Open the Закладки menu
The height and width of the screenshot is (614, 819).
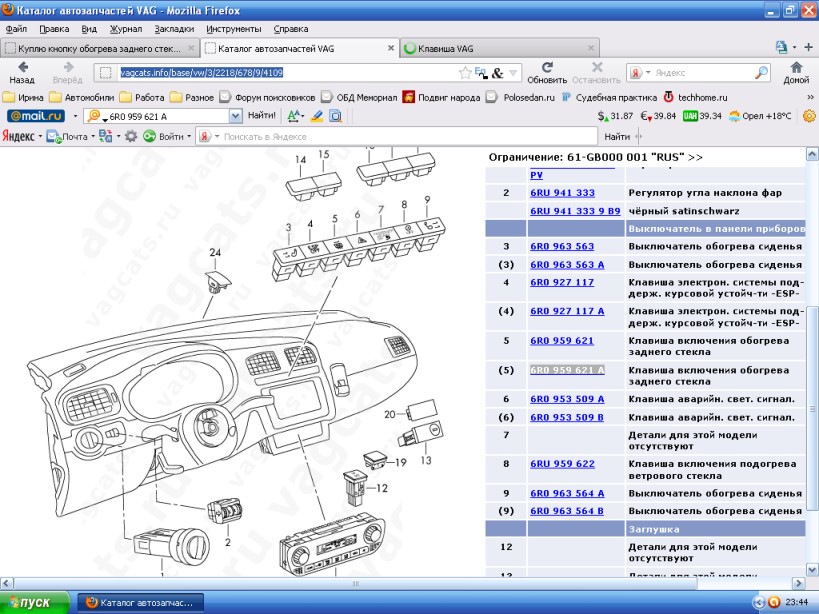[x=173, y=29]
